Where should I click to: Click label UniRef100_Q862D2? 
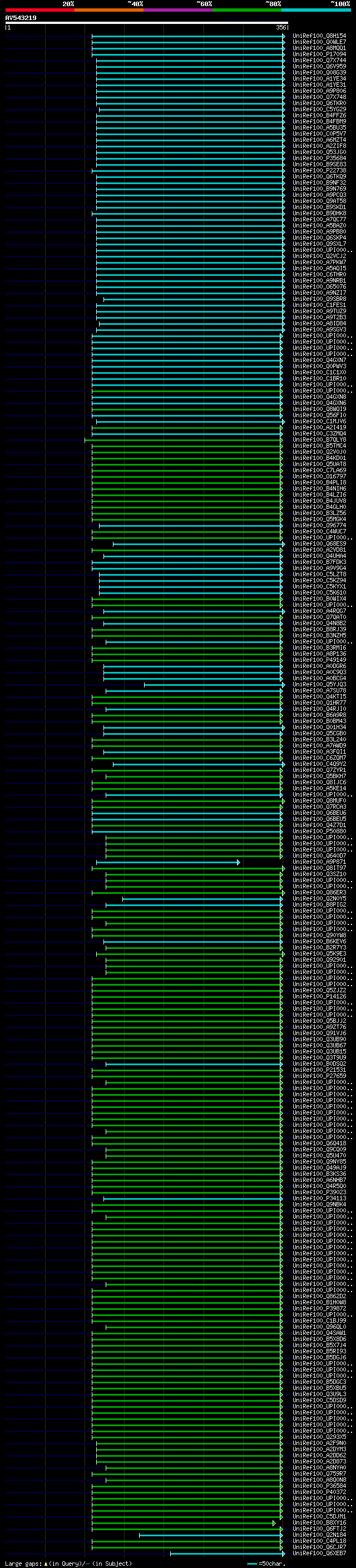tap(319, 1297)
